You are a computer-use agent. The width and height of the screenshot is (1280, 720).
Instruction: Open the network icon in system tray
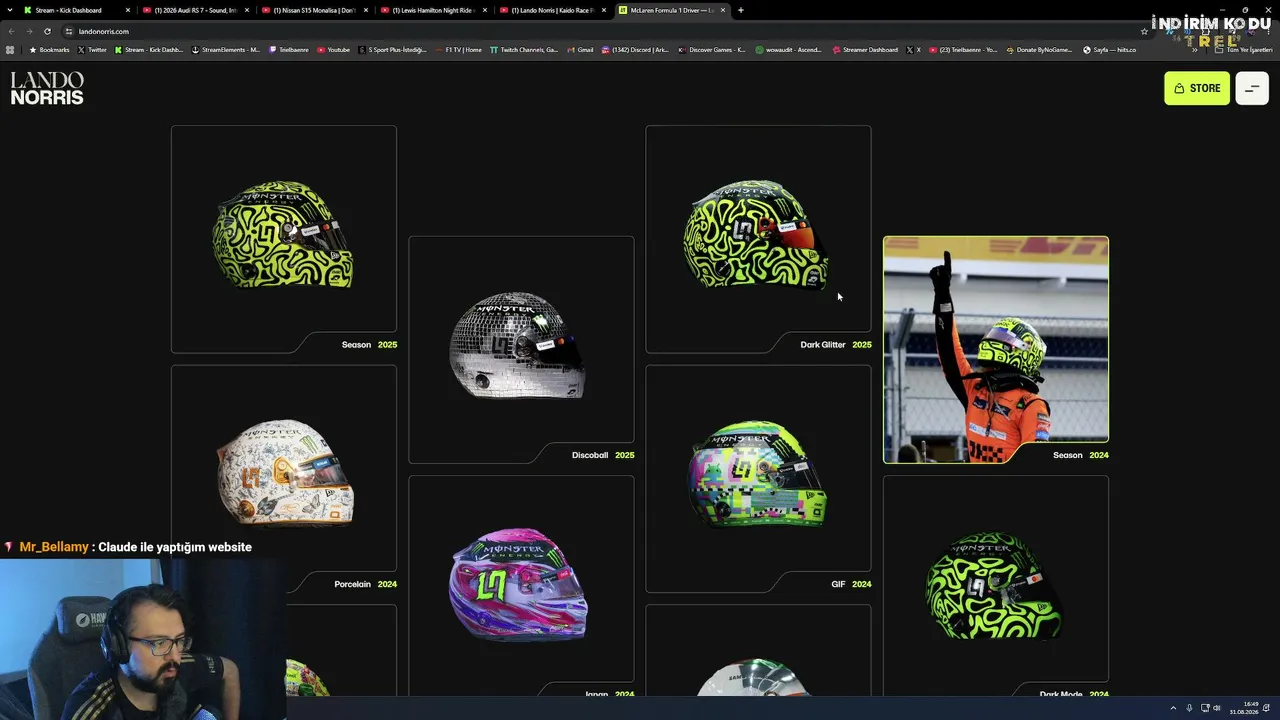(x=1205, y=708)
